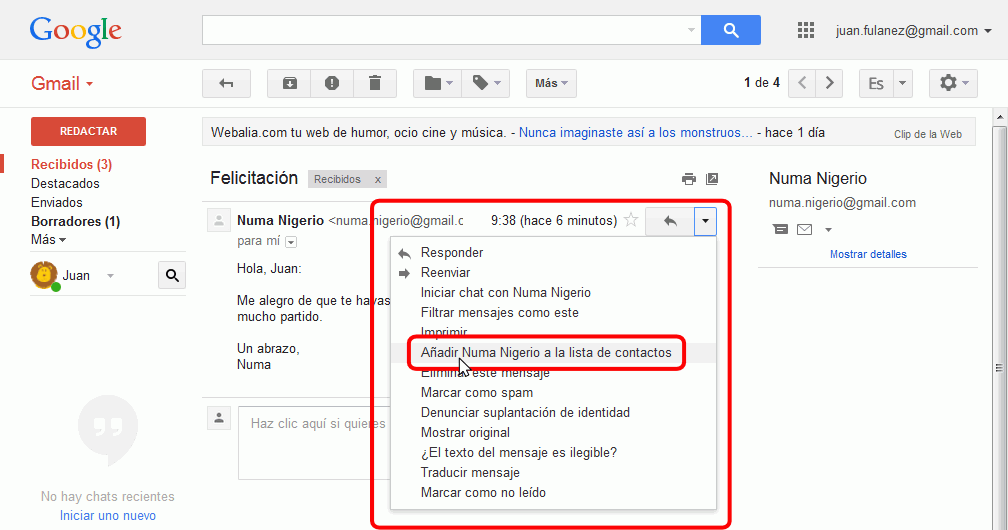This screenshot has width=1008, height=530.
Task: Star the message from Numa Nigerio
Action: 631,221
